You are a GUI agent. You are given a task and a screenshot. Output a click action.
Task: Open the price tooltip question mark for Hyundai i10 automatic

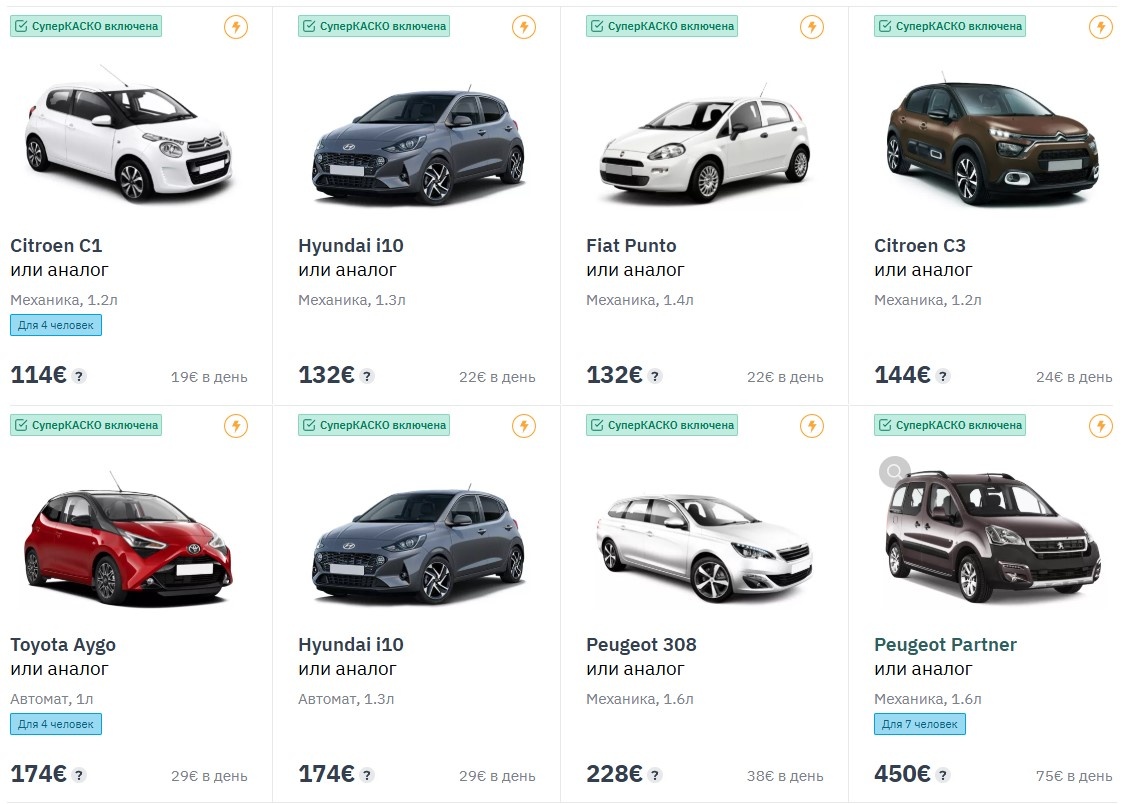[367, 776]
